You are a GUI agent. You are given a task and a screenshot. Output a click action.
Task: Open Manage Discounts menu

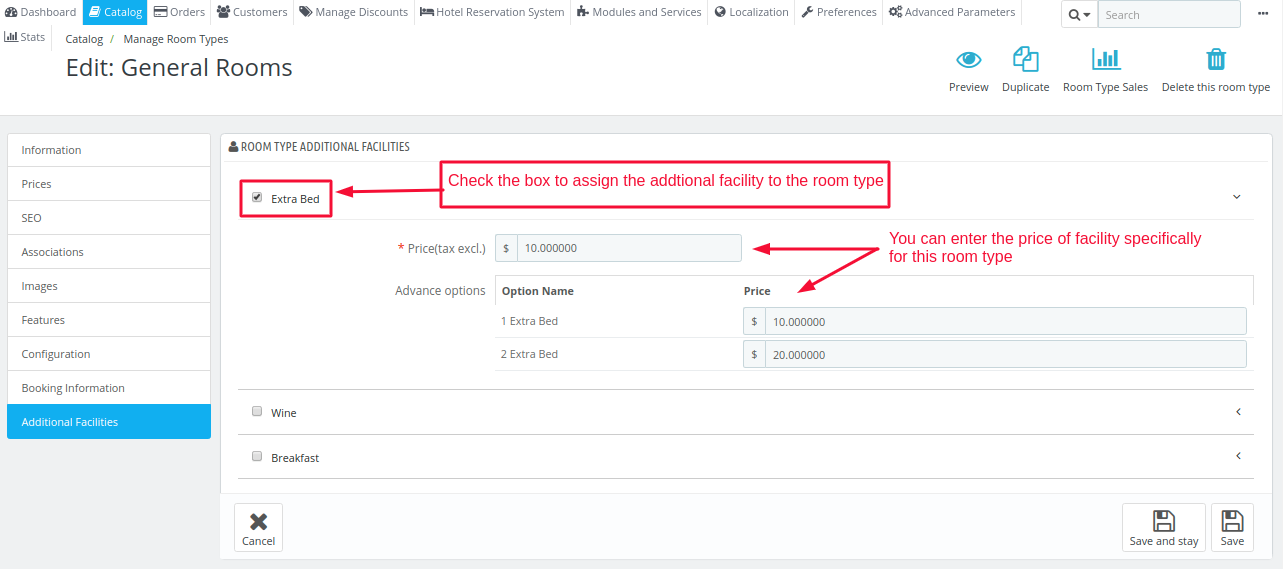point(353,12)
